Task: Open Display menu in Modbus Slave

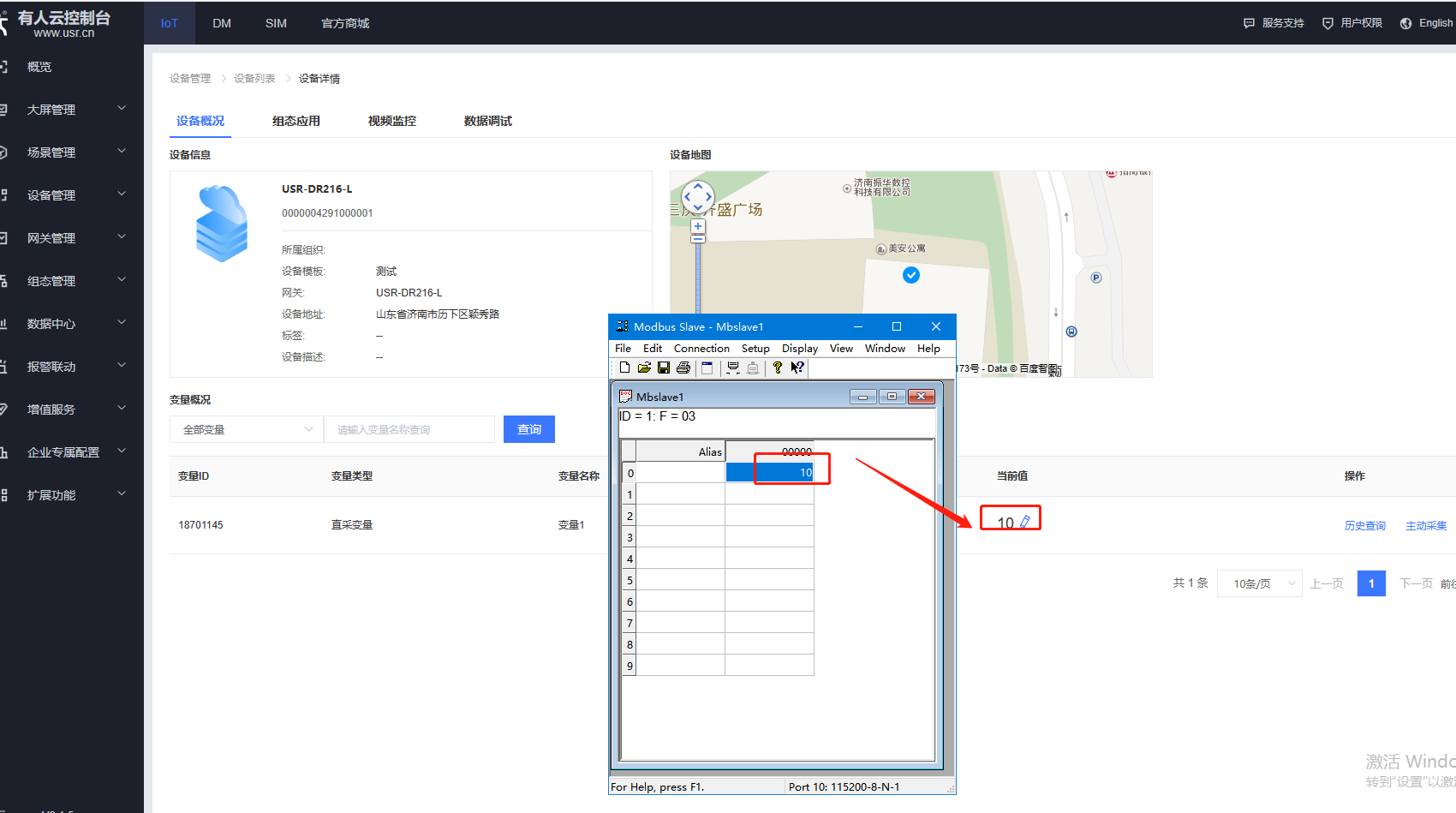Action: (x=800, y=349)
